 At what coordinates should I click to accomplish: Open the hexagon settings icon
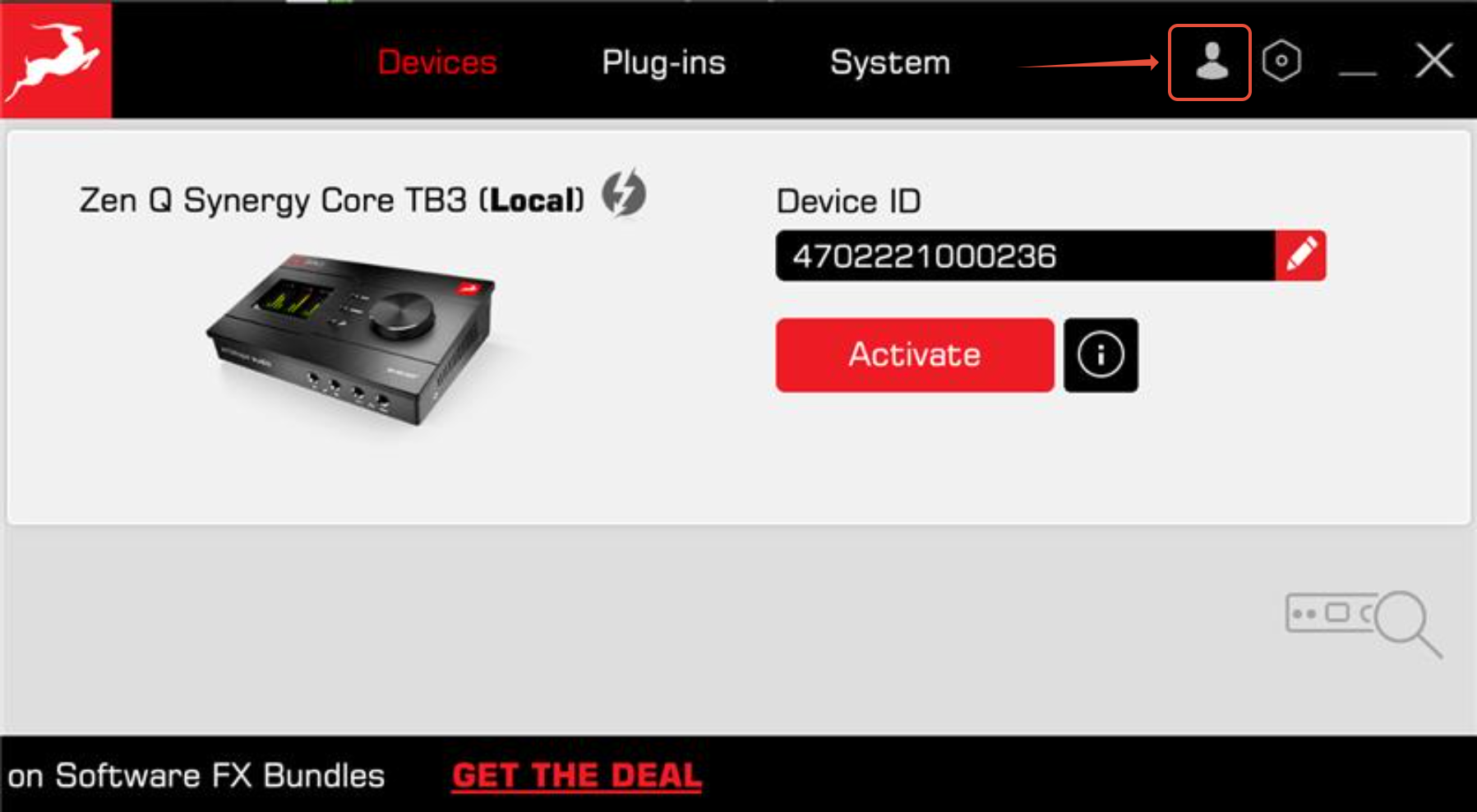(1281, 61)
